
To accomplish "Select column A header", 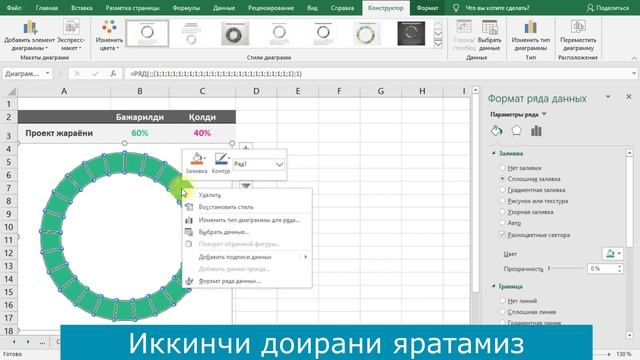I will (x=64, y=91).
